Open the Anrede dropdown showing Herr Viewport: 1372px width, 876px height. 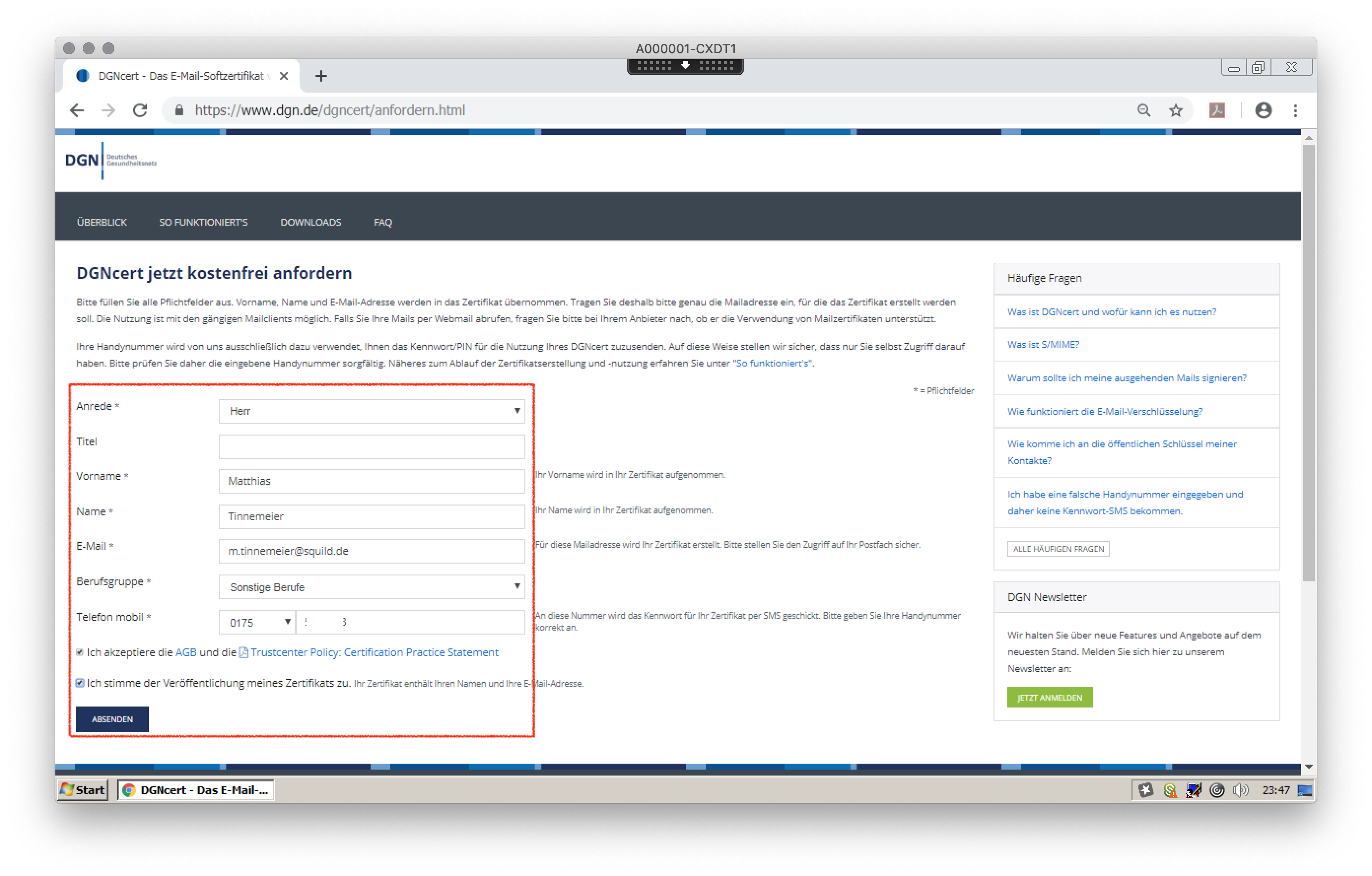coord(372,411)
